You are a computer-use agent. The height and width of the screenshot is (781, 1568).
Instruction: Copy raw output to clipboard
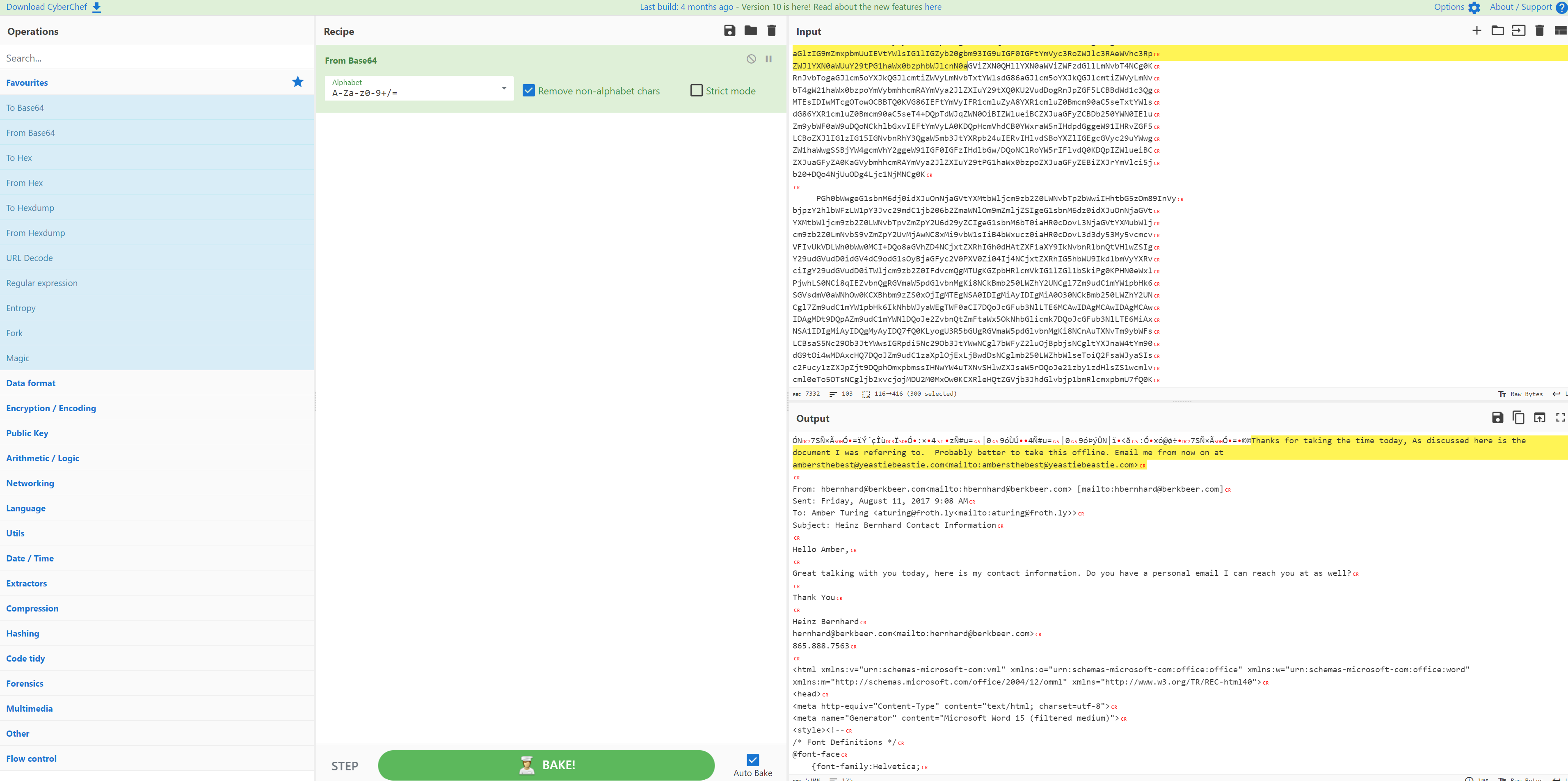pyautogui.click(x=1518, y=418)
